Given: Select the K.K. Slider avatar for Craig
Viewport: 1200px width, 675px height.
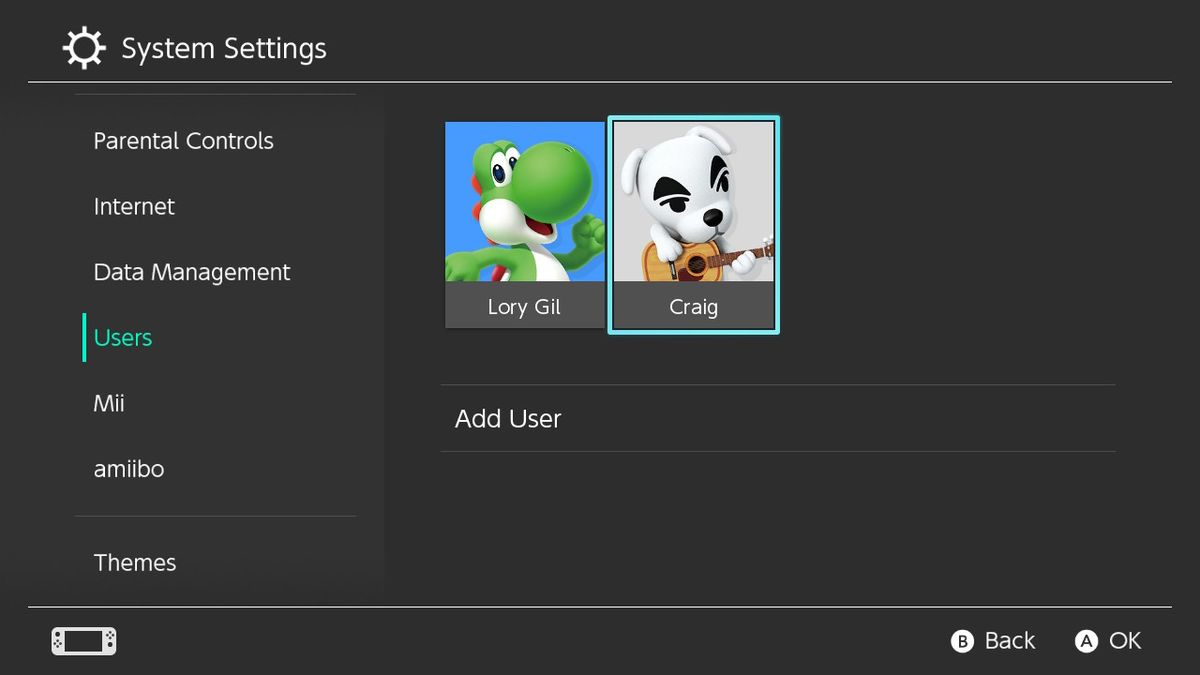Looking at the screenshot, I should tap(694, 200).
